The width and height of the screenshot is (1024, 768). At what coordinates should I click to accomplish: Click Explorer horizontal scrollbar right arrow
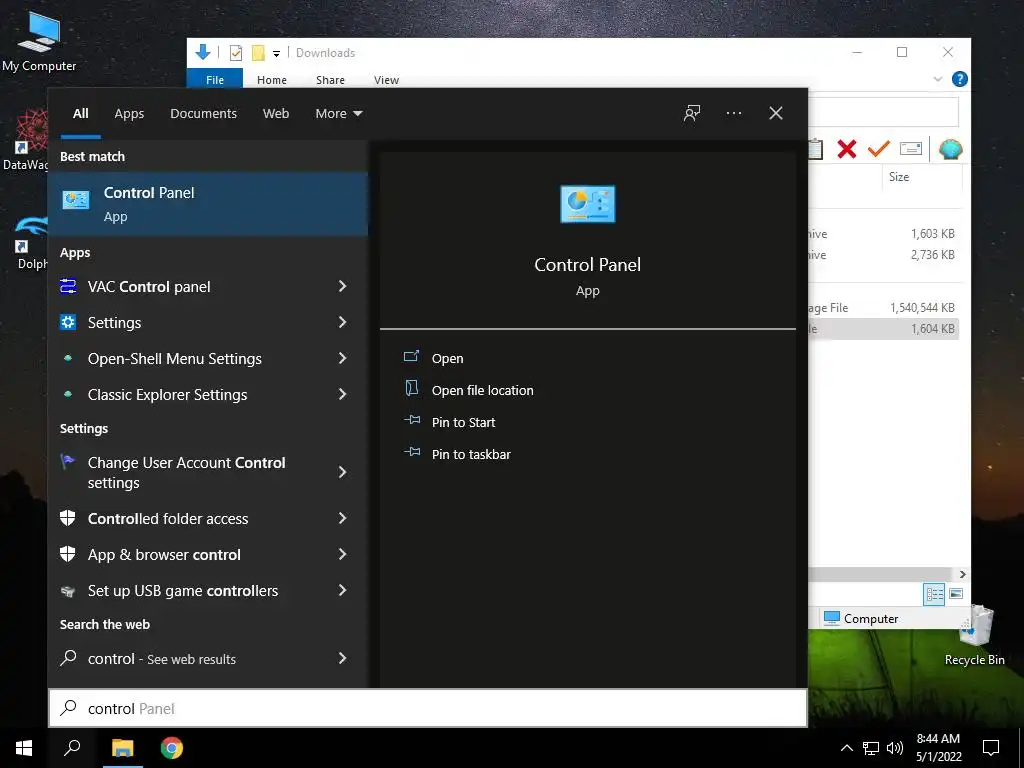pos(963,574)
